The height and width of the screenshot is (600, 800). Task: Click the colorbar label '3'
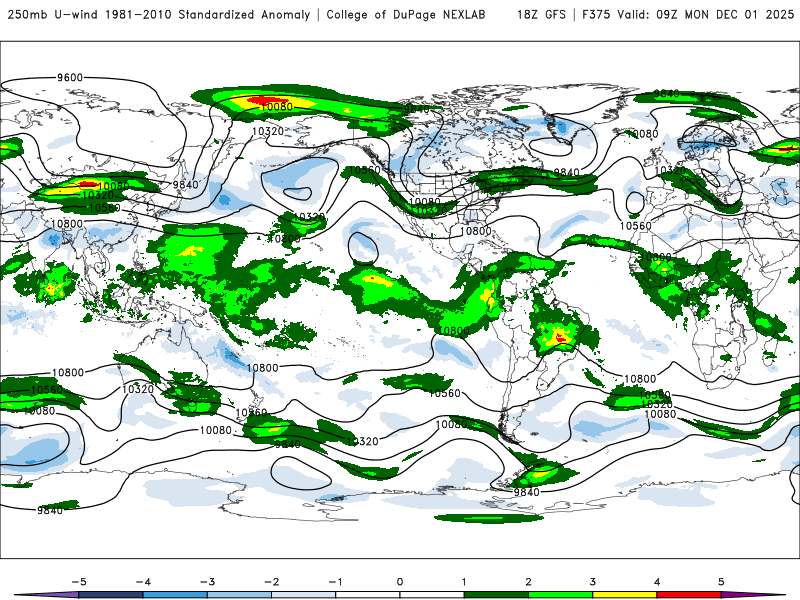[x=592, y=582]
